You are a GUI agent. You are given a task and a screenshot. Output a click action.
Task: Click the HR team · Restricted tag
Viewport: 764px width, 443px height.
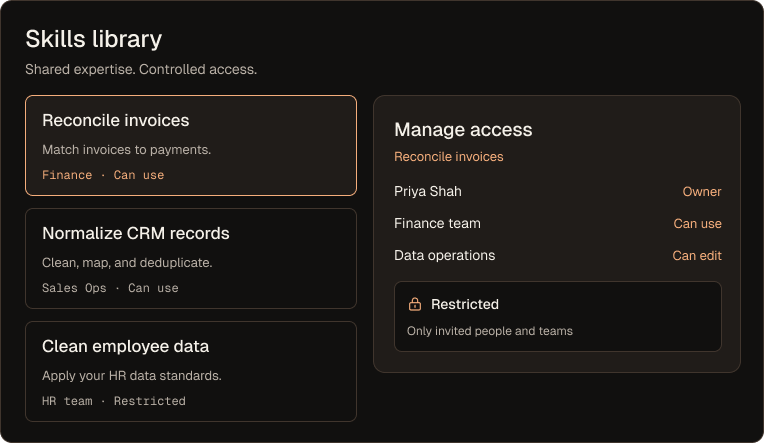tap(114, 401)
